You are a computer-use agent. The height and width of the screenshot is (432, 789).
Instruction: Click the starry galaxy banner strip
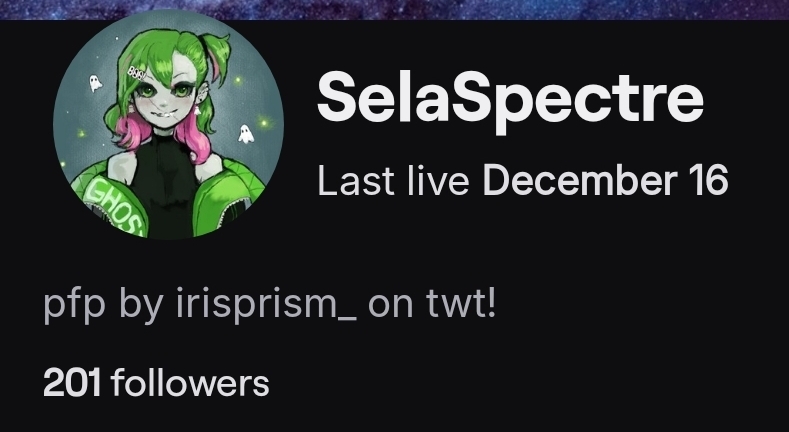(x=394, y=10)
